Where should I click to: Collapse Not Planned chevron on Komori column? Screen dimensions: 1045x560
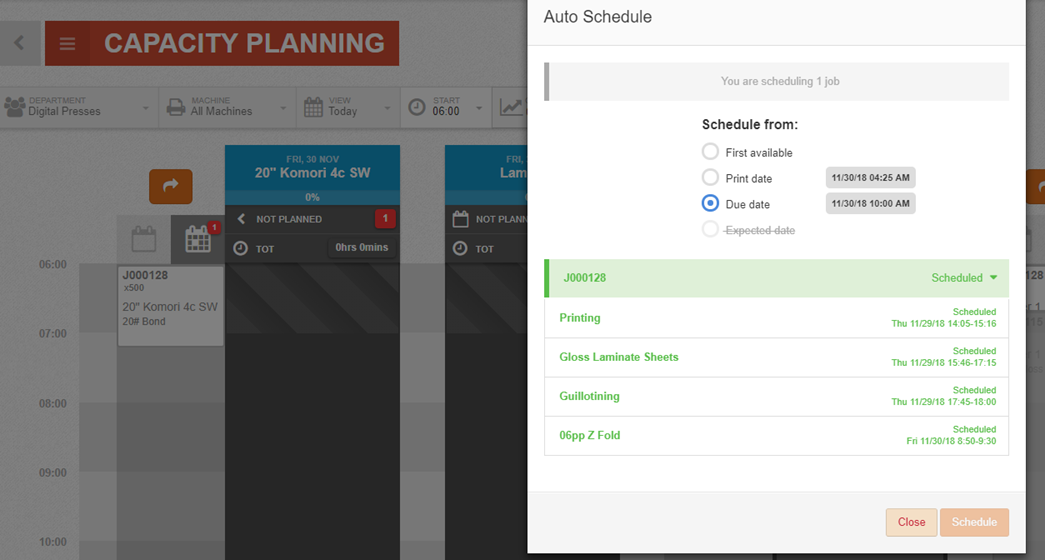coord(241,219)
